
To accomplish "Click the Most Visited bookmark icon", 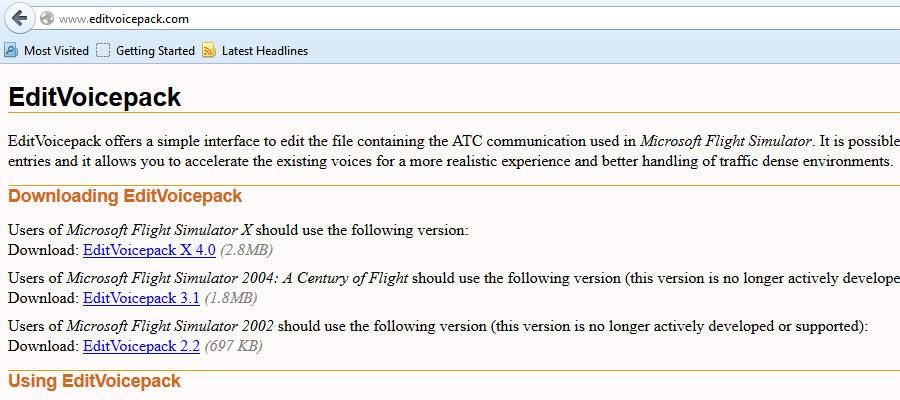I will pyautogui.click(x=11, y=50).
